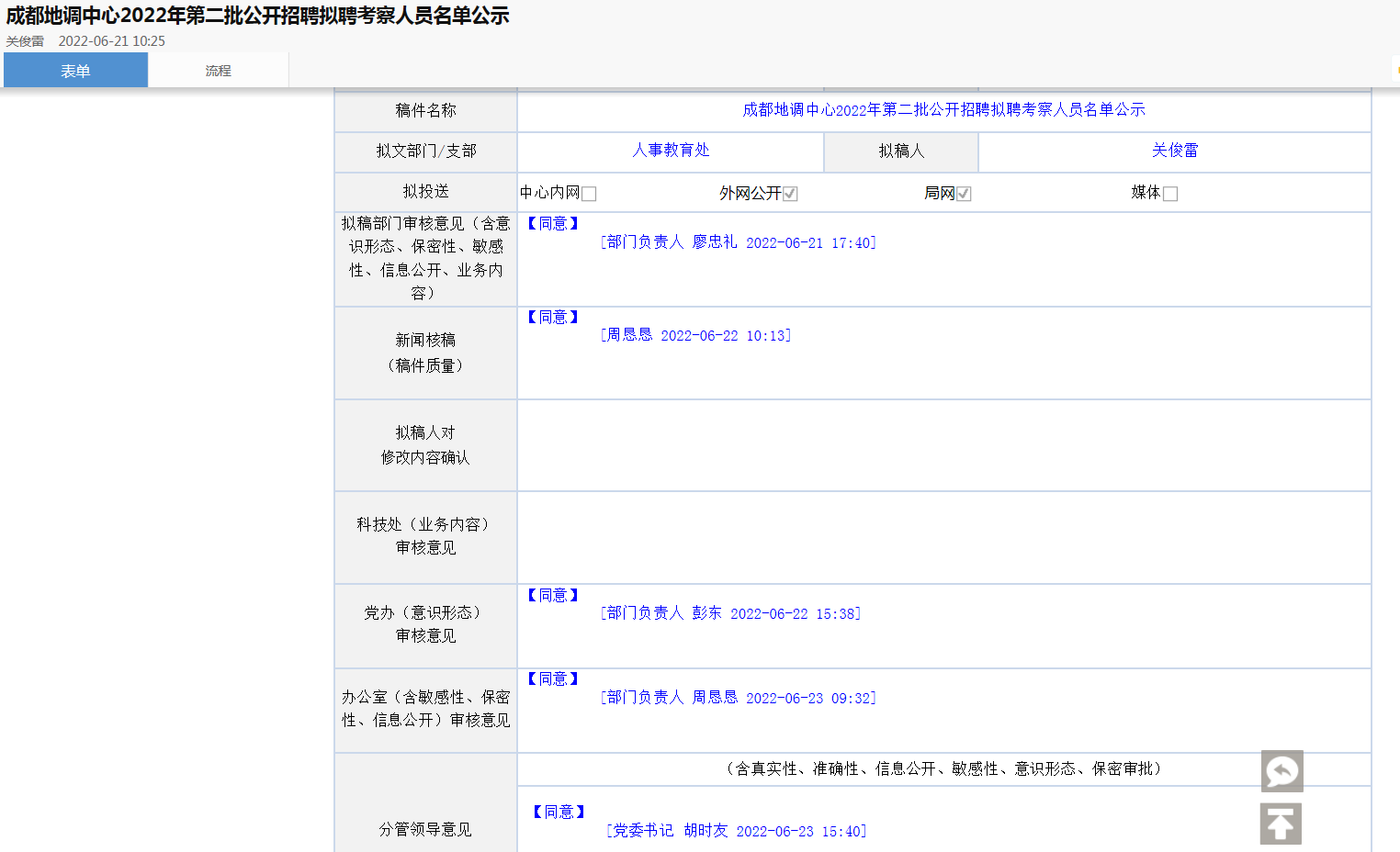Open the 流程 tab
The width and height of the screenshot is (1400, 852).
(x=218, y=71)
